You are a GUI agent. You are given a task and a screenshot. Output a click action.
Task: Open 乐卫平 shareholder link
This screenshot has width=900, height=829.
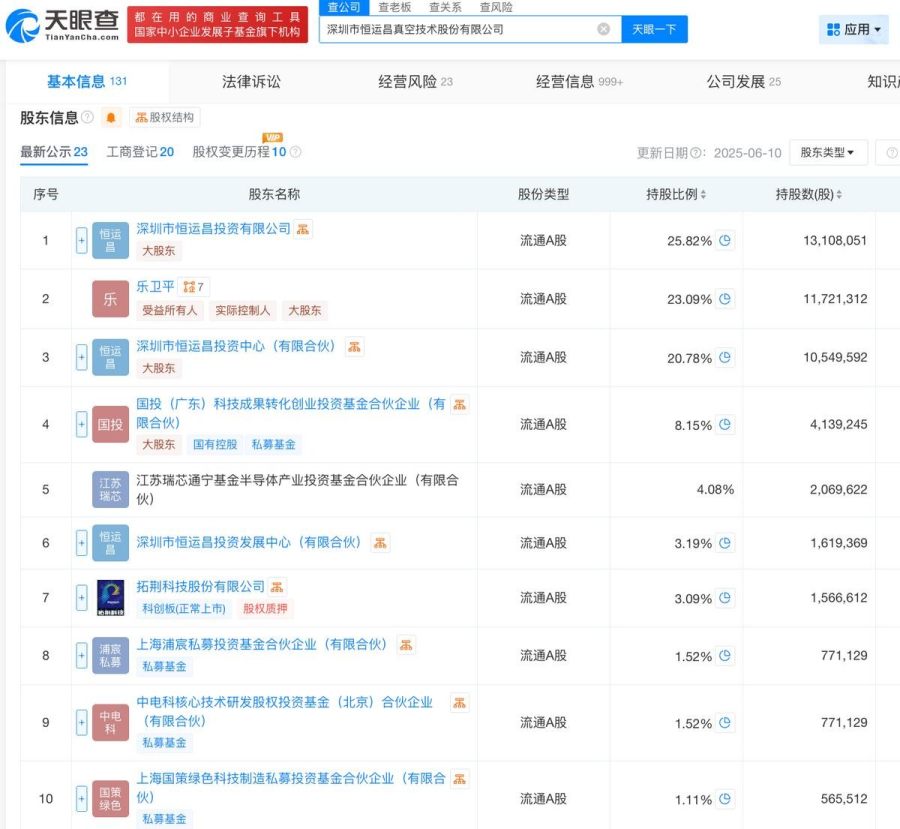155,286
